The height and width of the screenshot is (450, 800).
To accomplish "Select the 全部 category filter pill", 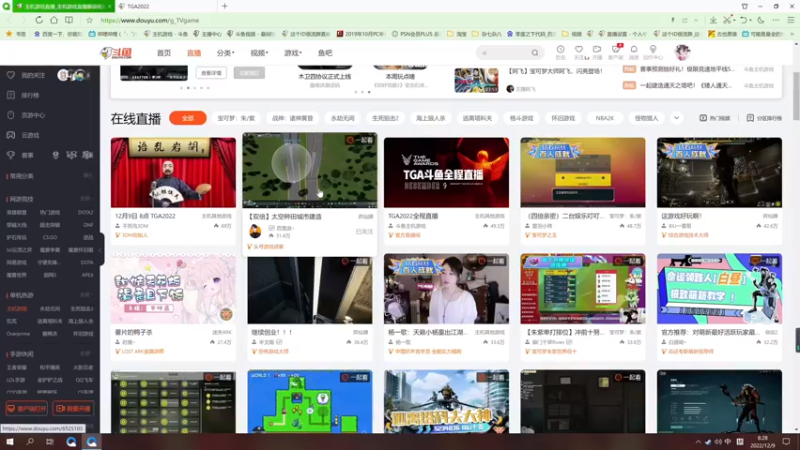I will click(188, 118).
